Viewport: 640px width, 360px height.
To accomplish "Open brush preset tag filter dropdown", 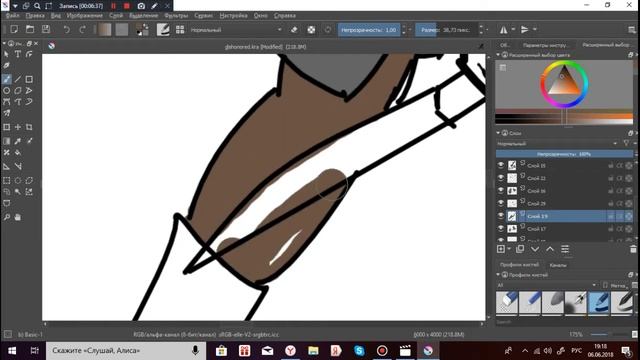I will click(x=546, y=285).
